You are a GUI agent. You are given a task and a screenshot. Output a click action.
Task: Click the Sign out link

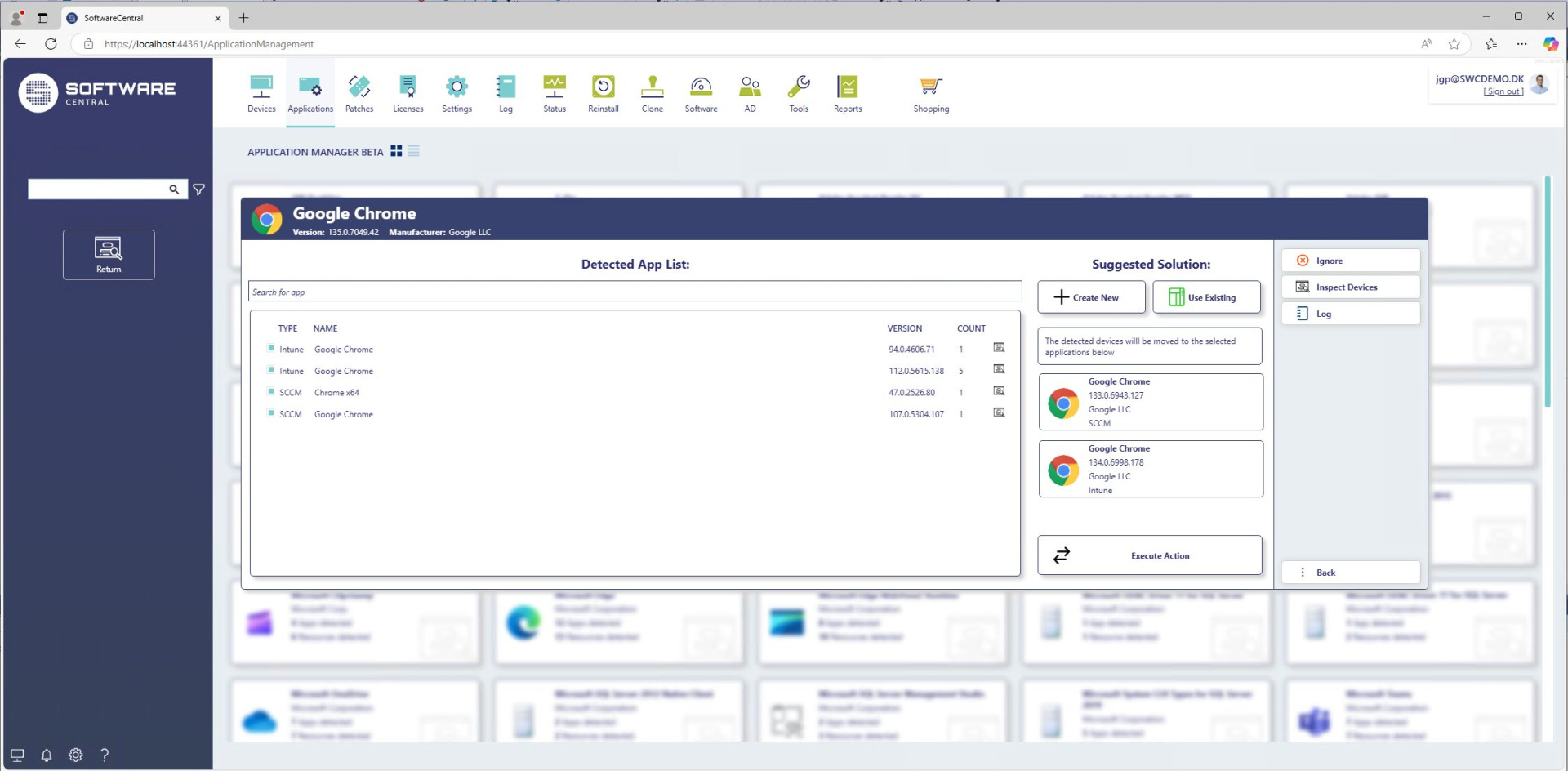[x=1503, y=91]
